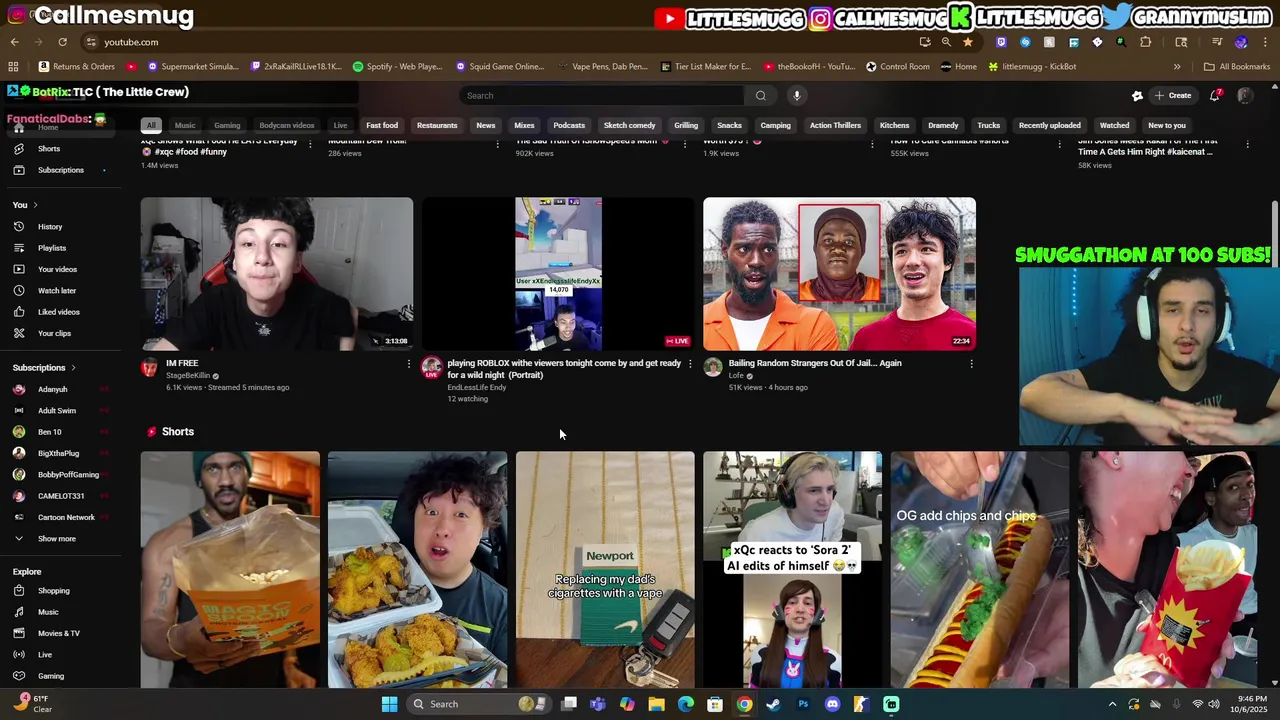The width and height of the screenshot is (1280, 720).
Task: Open Your videos in sidebar
Action: pos(57,269)
